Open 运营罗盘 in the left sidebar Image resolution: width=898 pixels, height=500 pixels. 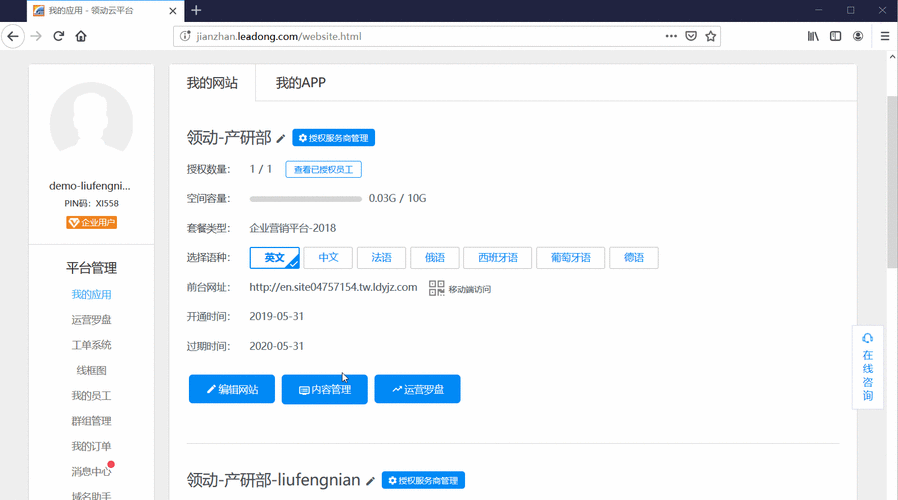coord(91,320)
